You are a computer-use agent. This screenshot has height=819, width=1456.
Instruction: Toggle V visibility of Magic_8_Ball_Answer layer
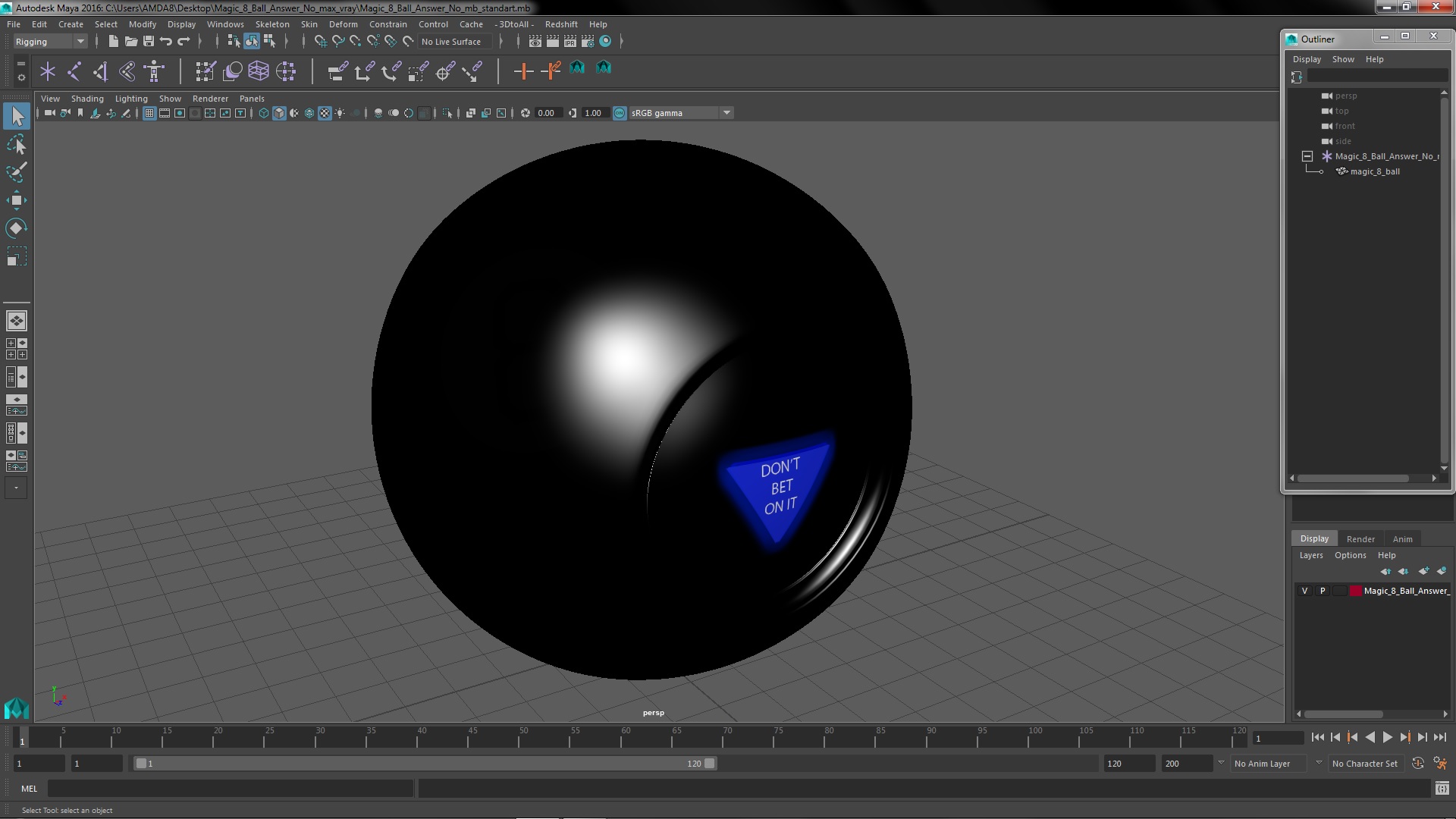1304,591
